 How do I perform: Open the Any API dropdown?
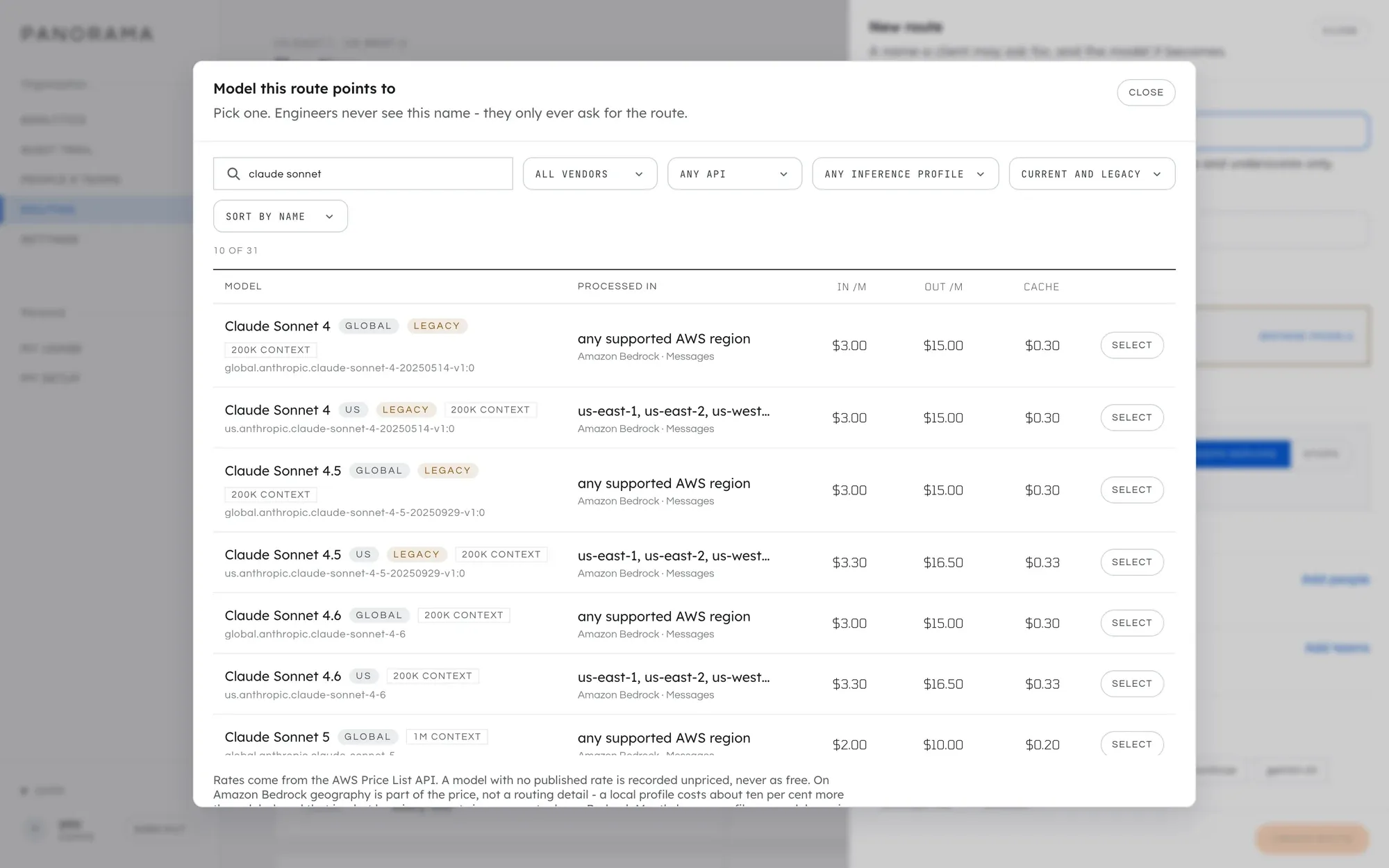(735, 174)
